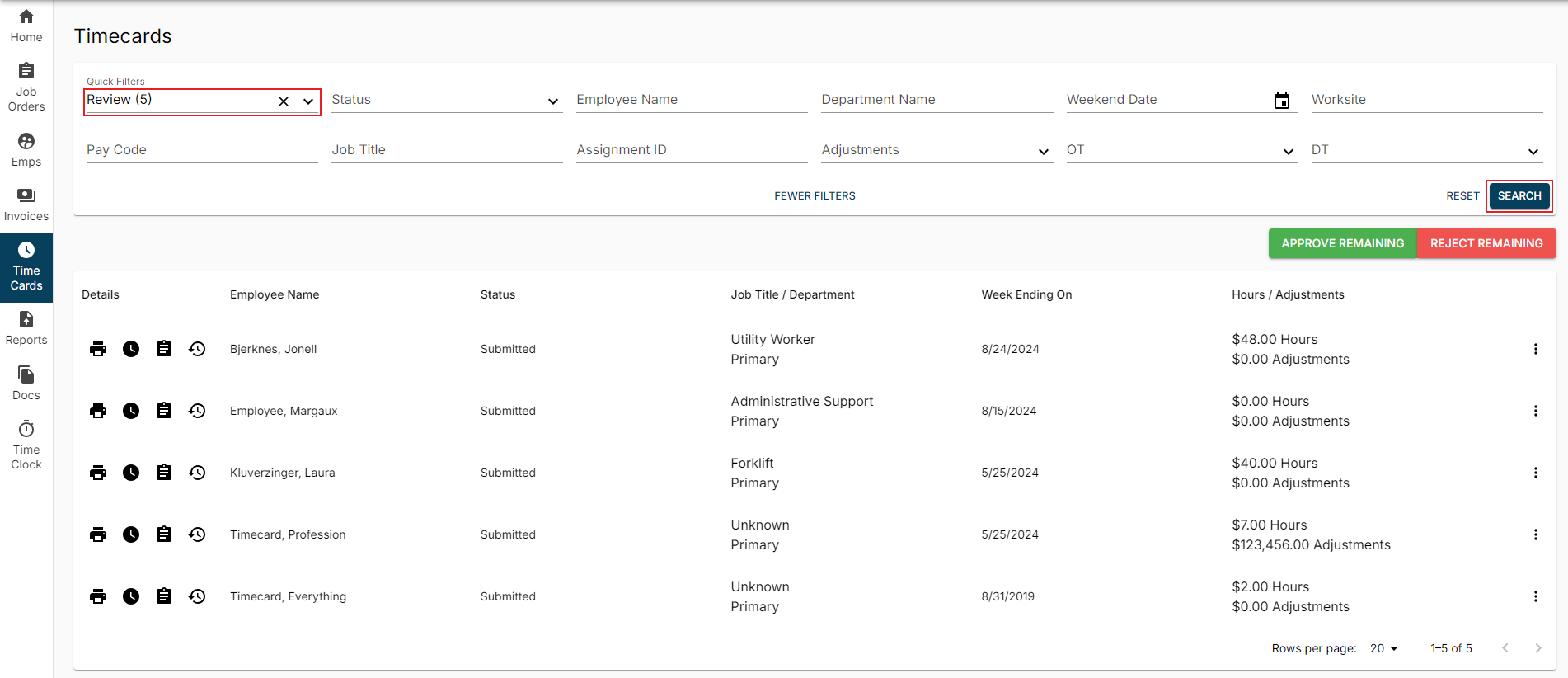Navigate to Reports section

(x=26, y=328)
